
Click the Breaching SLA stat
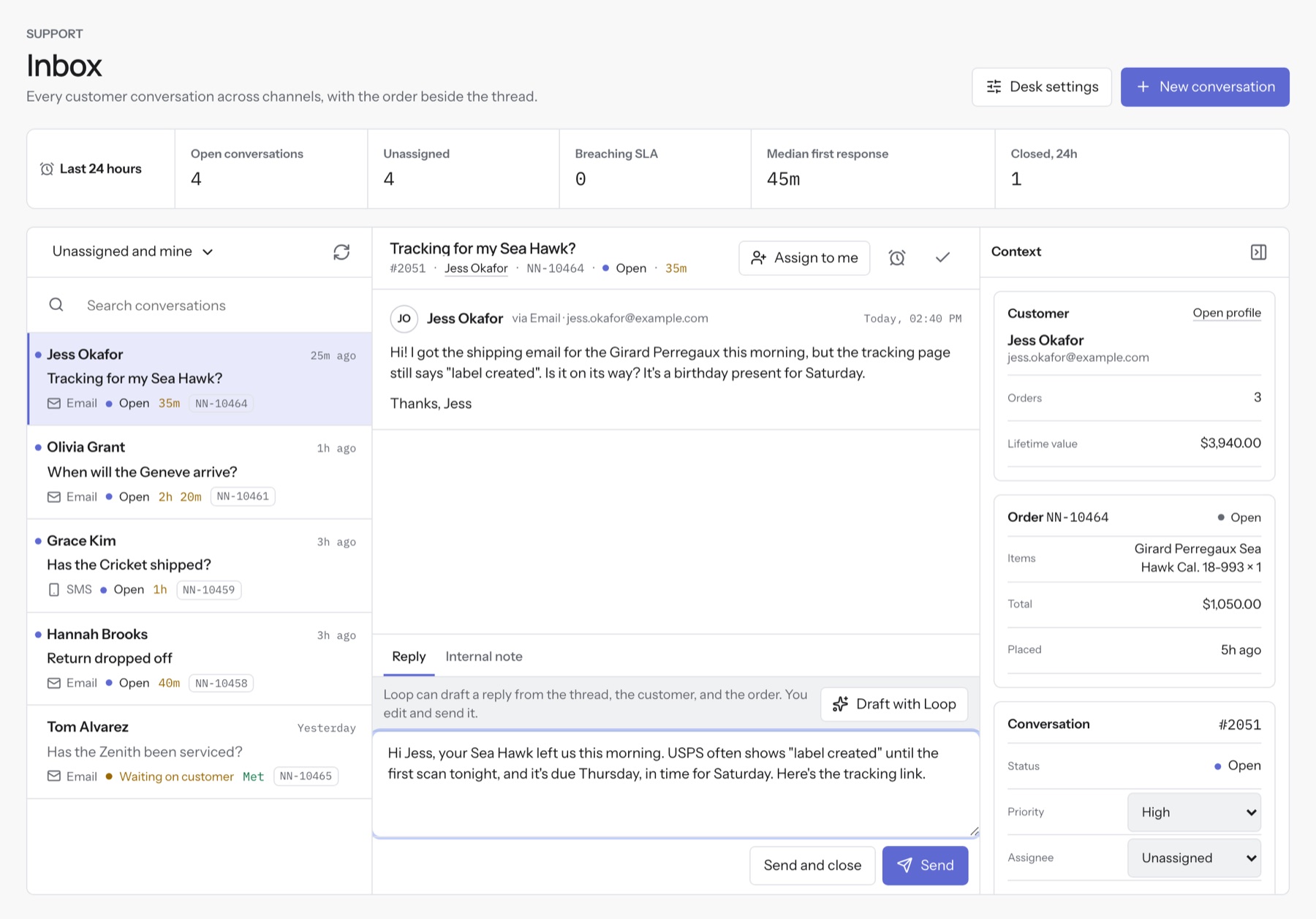coord(655,169)
